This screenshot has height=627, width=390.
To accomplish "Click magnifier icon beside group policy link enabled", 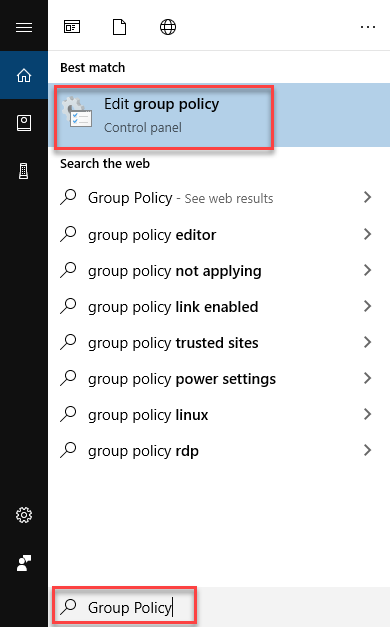I will [x=68, y=306].
